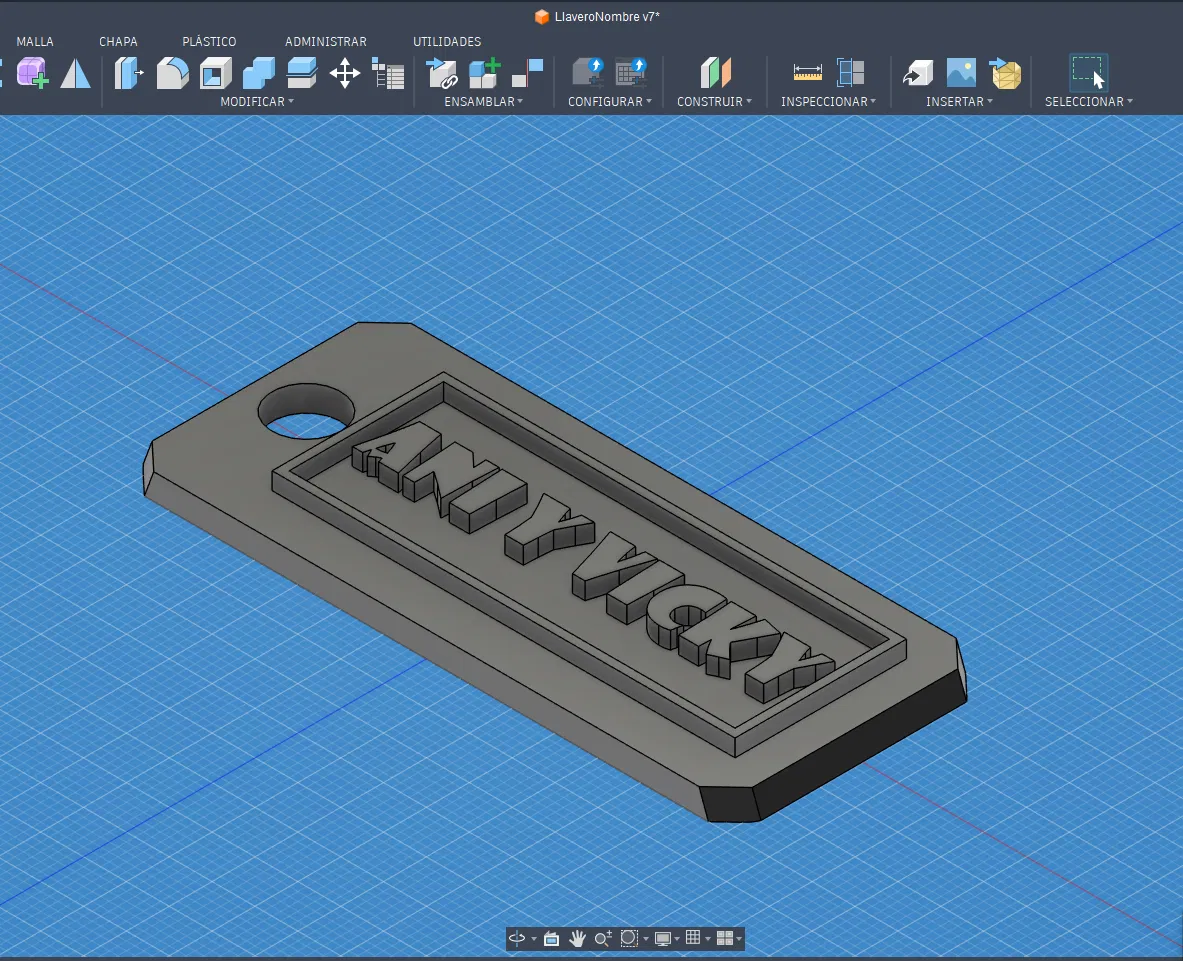Activate the Shell tool icon
This screenshot has width=1183, height=961.
[215, 73]
